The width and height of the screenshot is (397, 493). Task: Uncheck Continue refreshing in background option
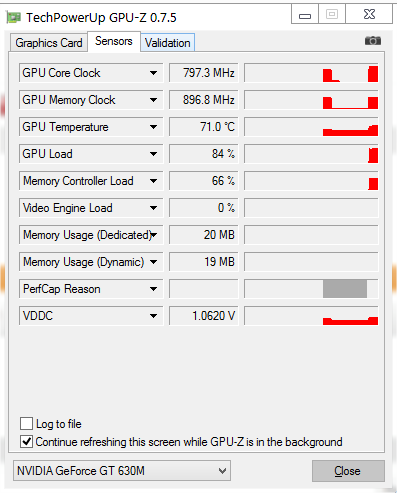[x=26, y=442]
